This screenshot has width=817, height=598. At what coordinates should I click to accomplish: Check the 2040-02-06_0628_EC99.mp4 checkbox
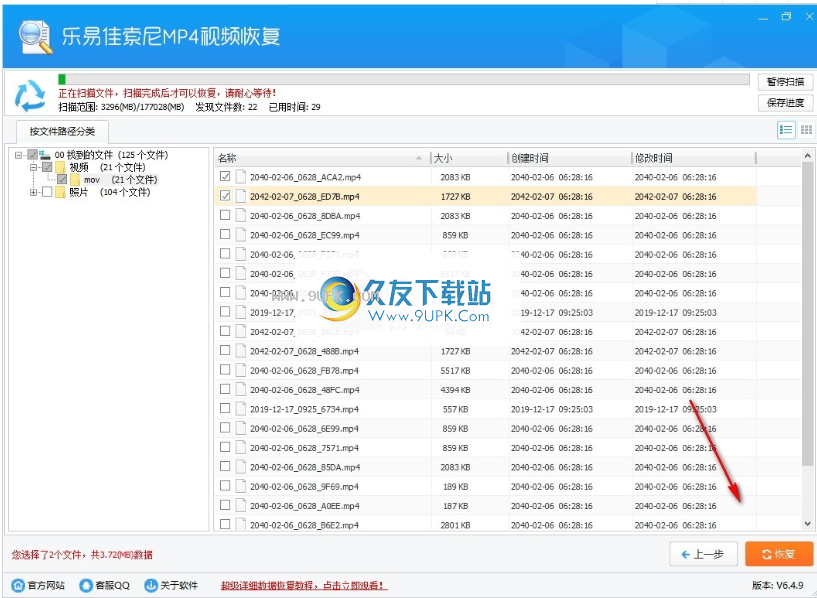coord(225,234)
